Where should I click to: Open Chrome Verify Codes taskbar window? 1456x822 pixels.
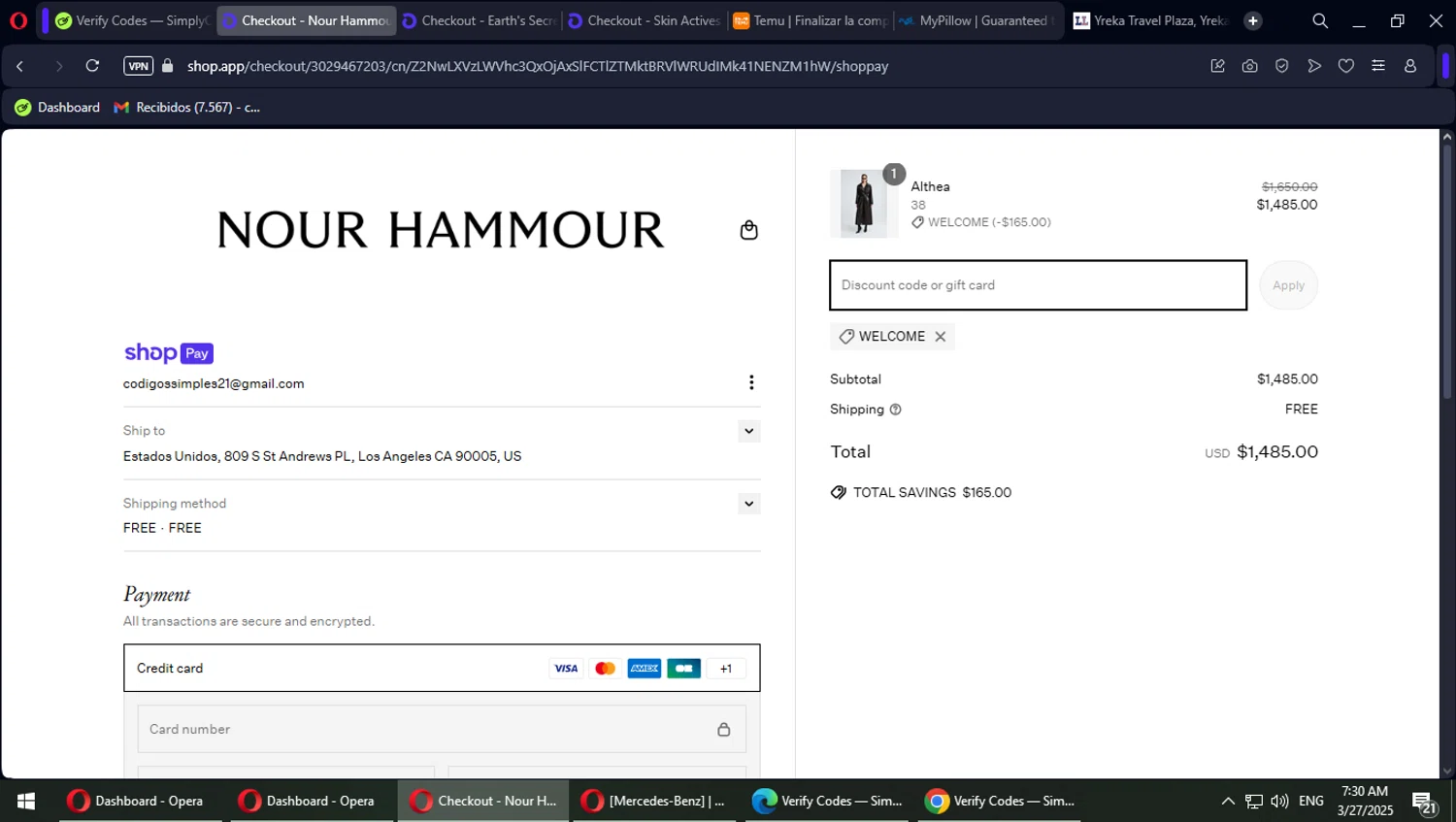point(999,801)
